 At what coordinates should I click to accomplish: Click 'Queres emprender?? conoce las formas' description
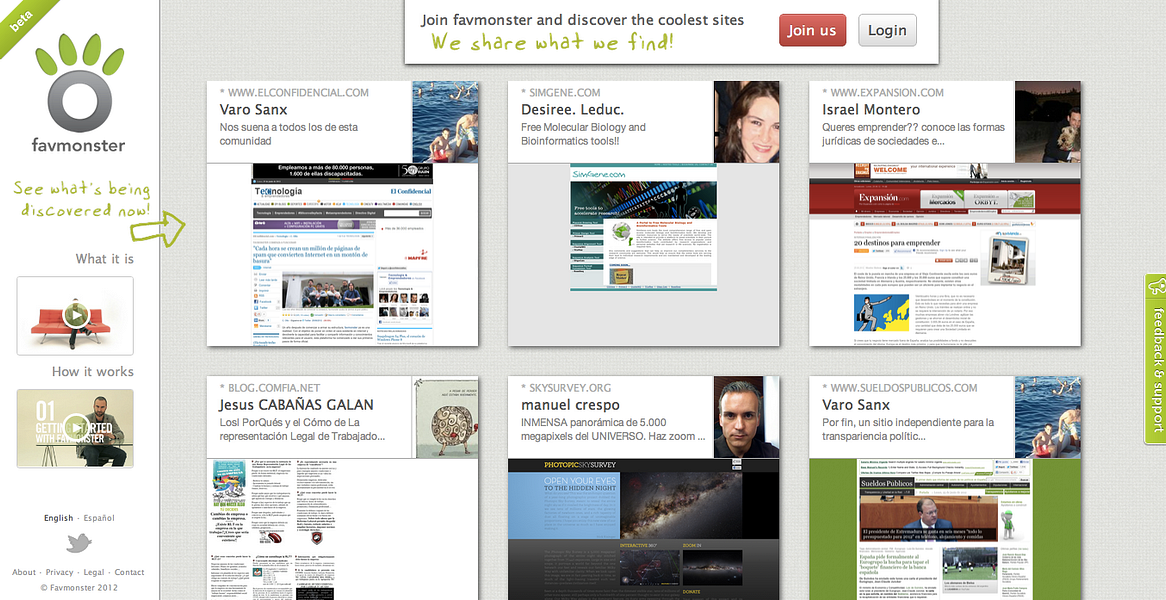[x=913, y=134]
